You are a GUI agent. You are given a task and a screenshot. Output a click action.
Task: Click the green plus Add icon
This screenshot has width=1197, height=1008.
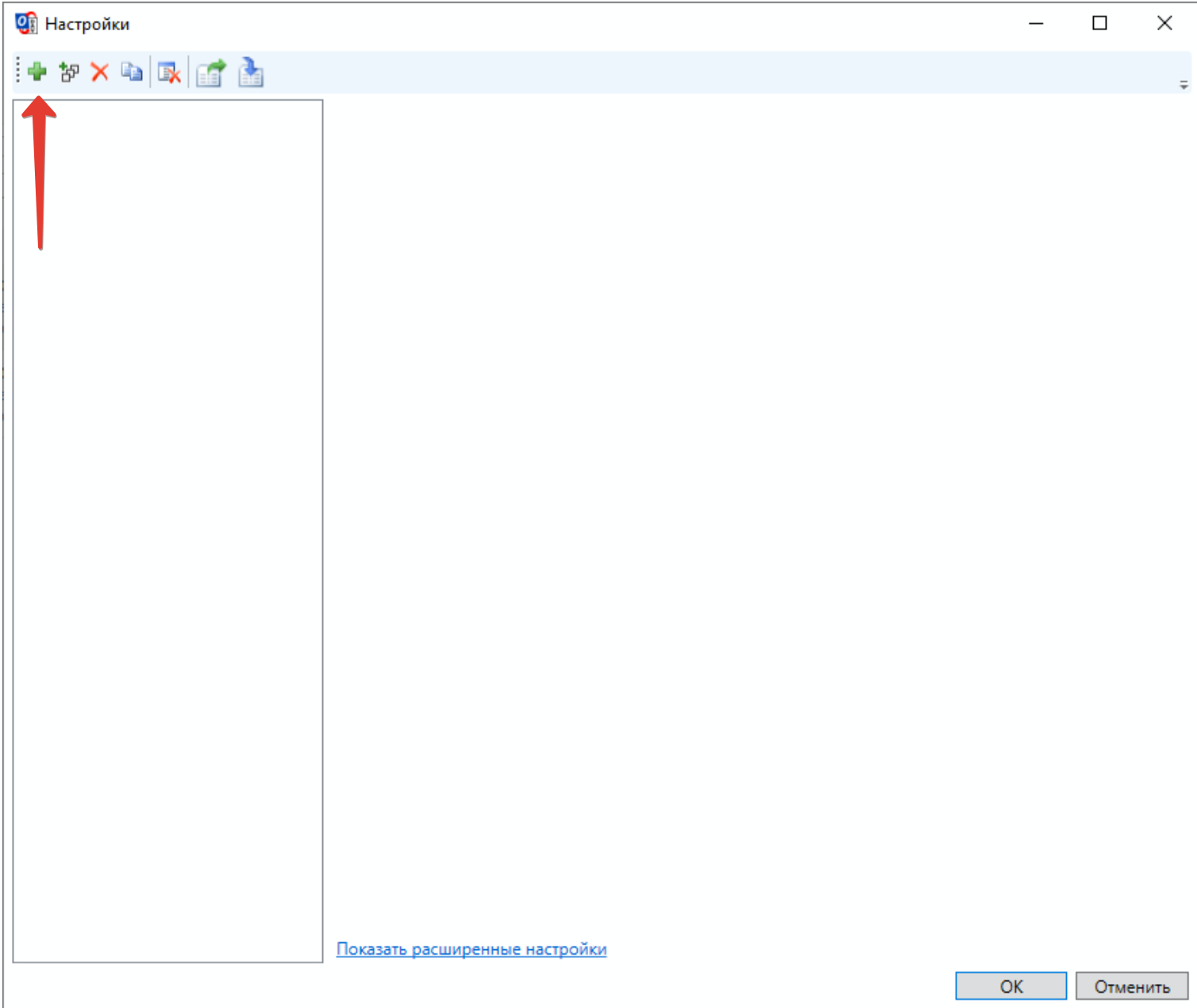(x=37, y=72)
